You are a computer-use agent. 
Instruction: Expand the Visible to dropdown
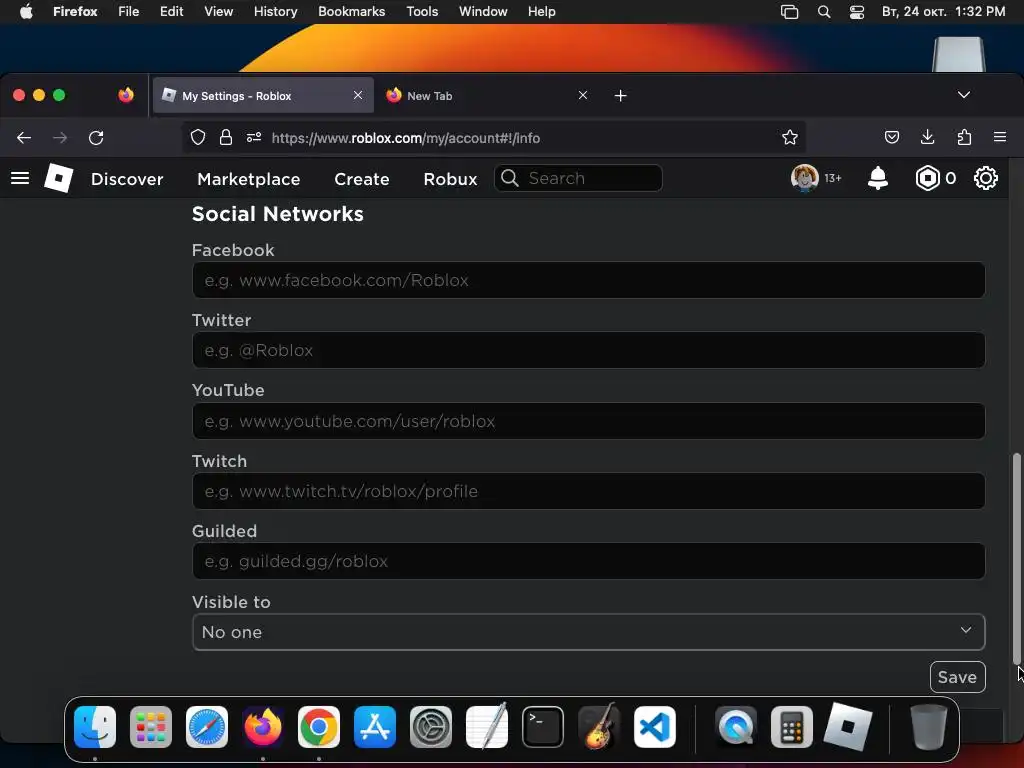pyautogui.click(x=588, y=632)
